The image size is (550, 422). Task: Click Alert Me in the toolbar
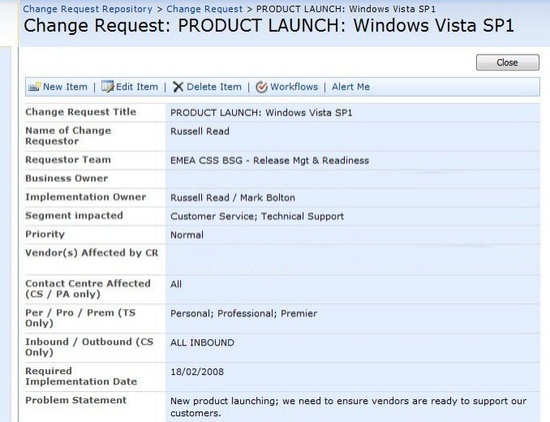351,87
